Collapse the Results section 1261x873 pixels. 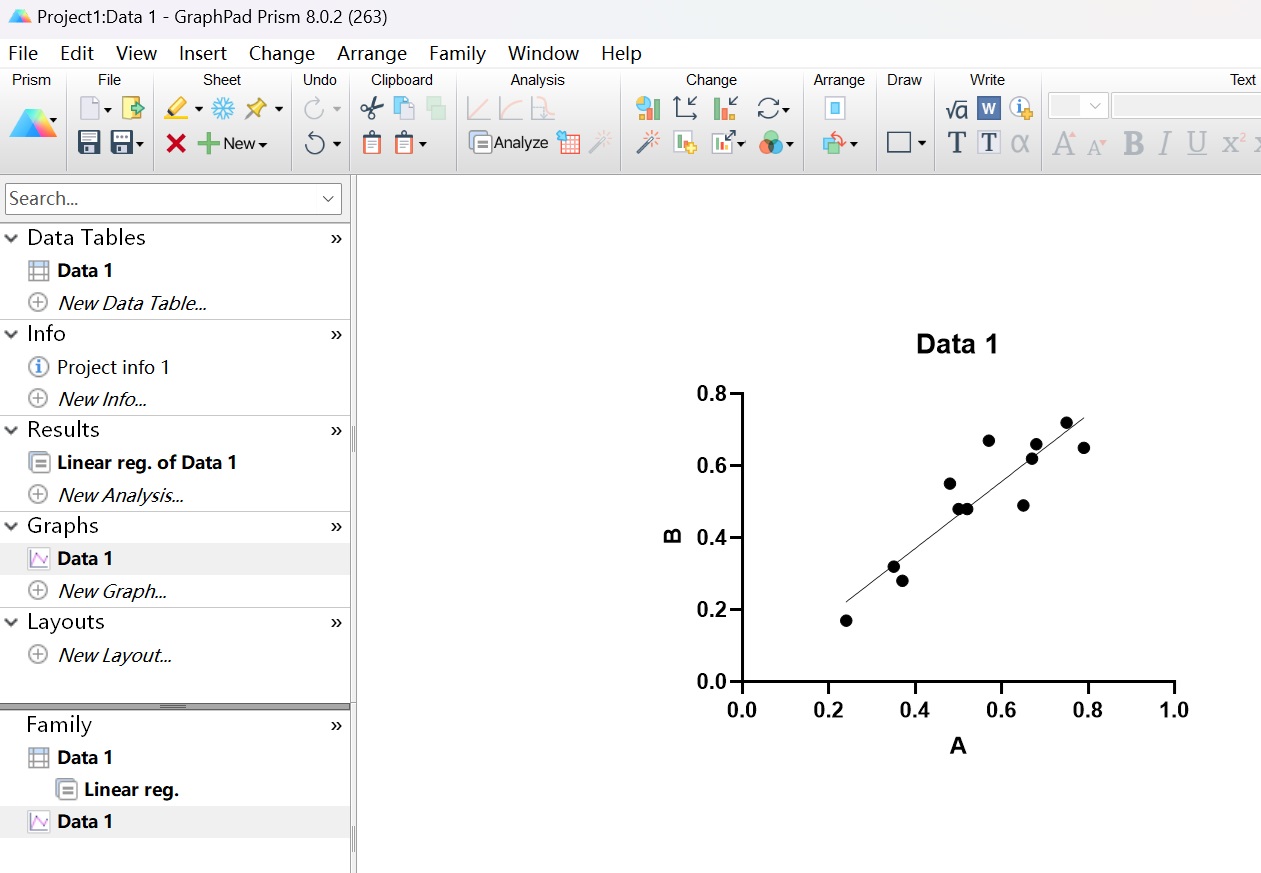(x=12, y=430)
